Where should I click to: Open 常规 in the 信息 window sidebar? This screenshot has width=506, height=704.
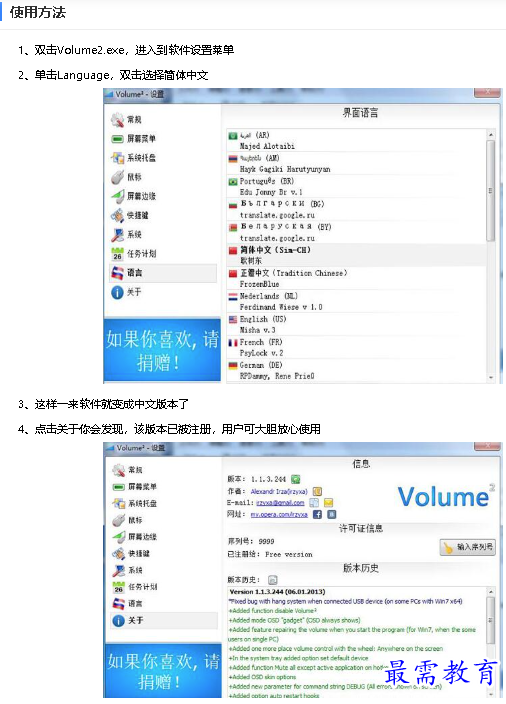164,470
